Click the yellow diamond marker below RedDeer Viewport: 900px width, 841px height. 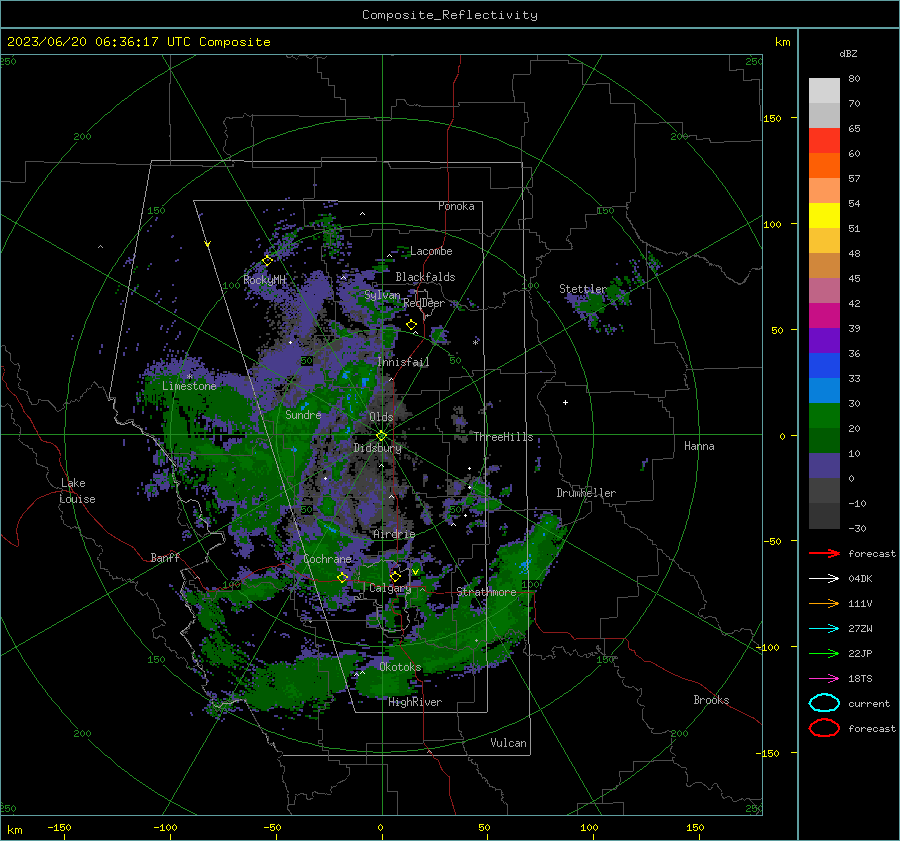point(411,325)
